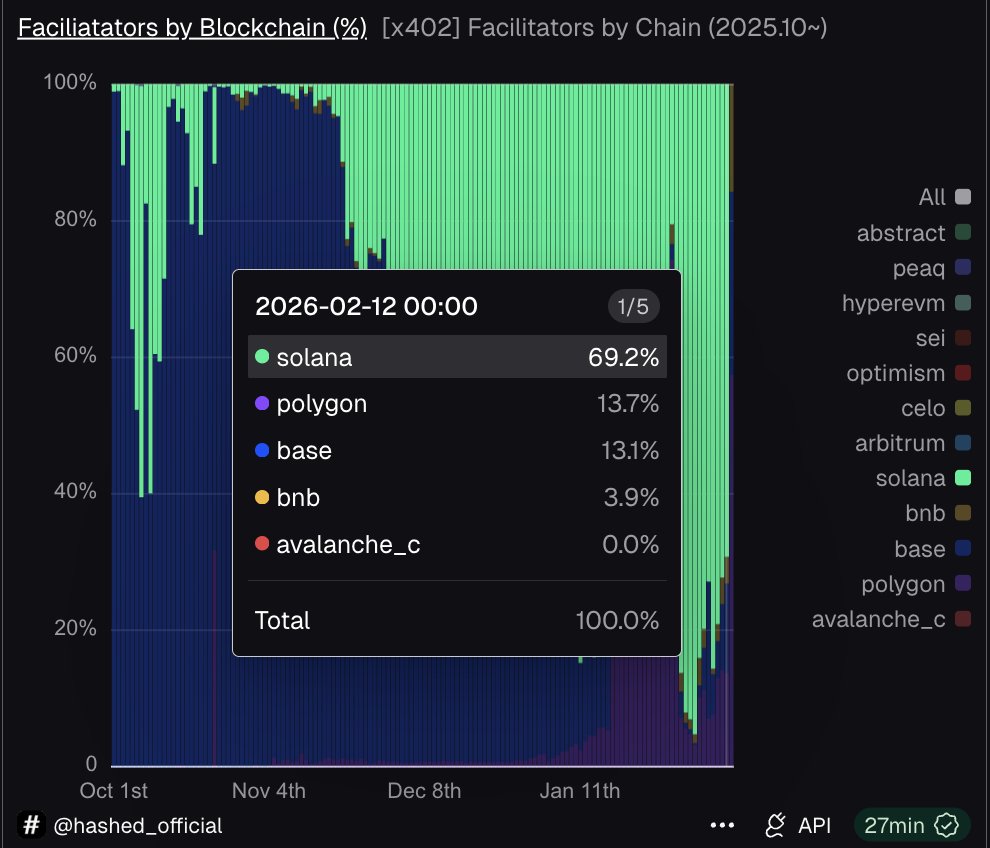The height and width of the screenshot is (848, 990).
Task: Click the 100% y-axis label
Action: point(69,82)
